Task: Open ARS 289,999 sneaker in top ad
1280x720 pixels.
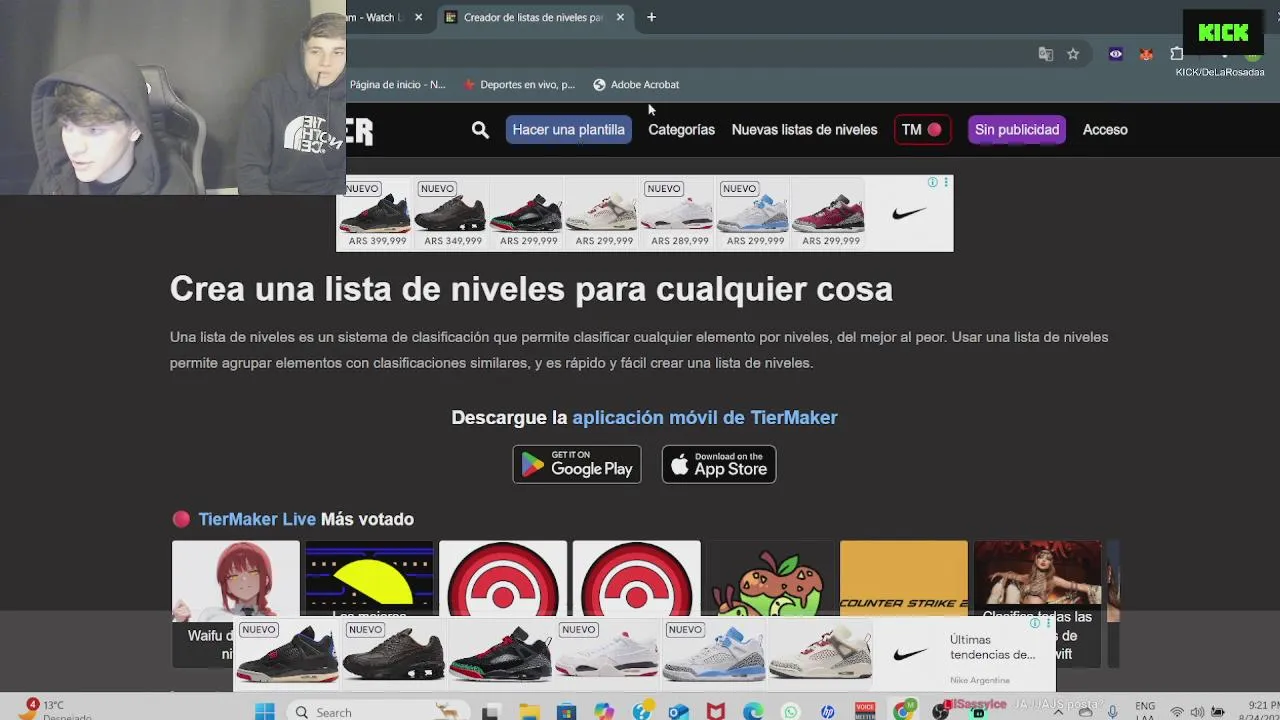Action: tap(679, 213)
